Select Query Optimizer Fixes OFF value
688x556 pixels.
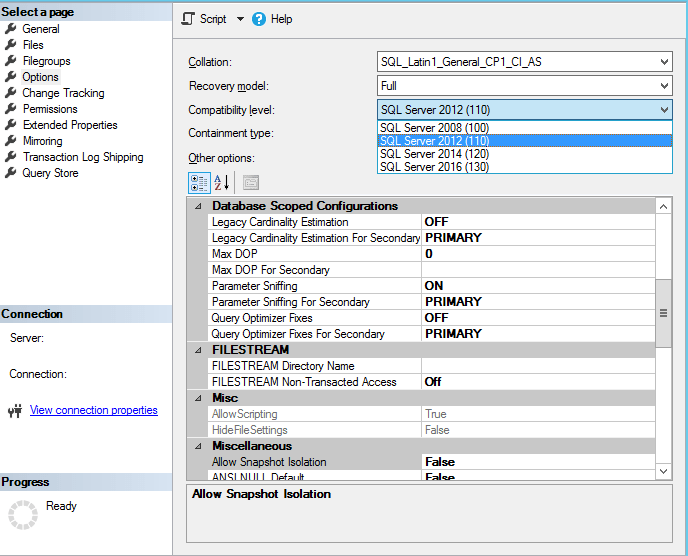coord(538,318)
